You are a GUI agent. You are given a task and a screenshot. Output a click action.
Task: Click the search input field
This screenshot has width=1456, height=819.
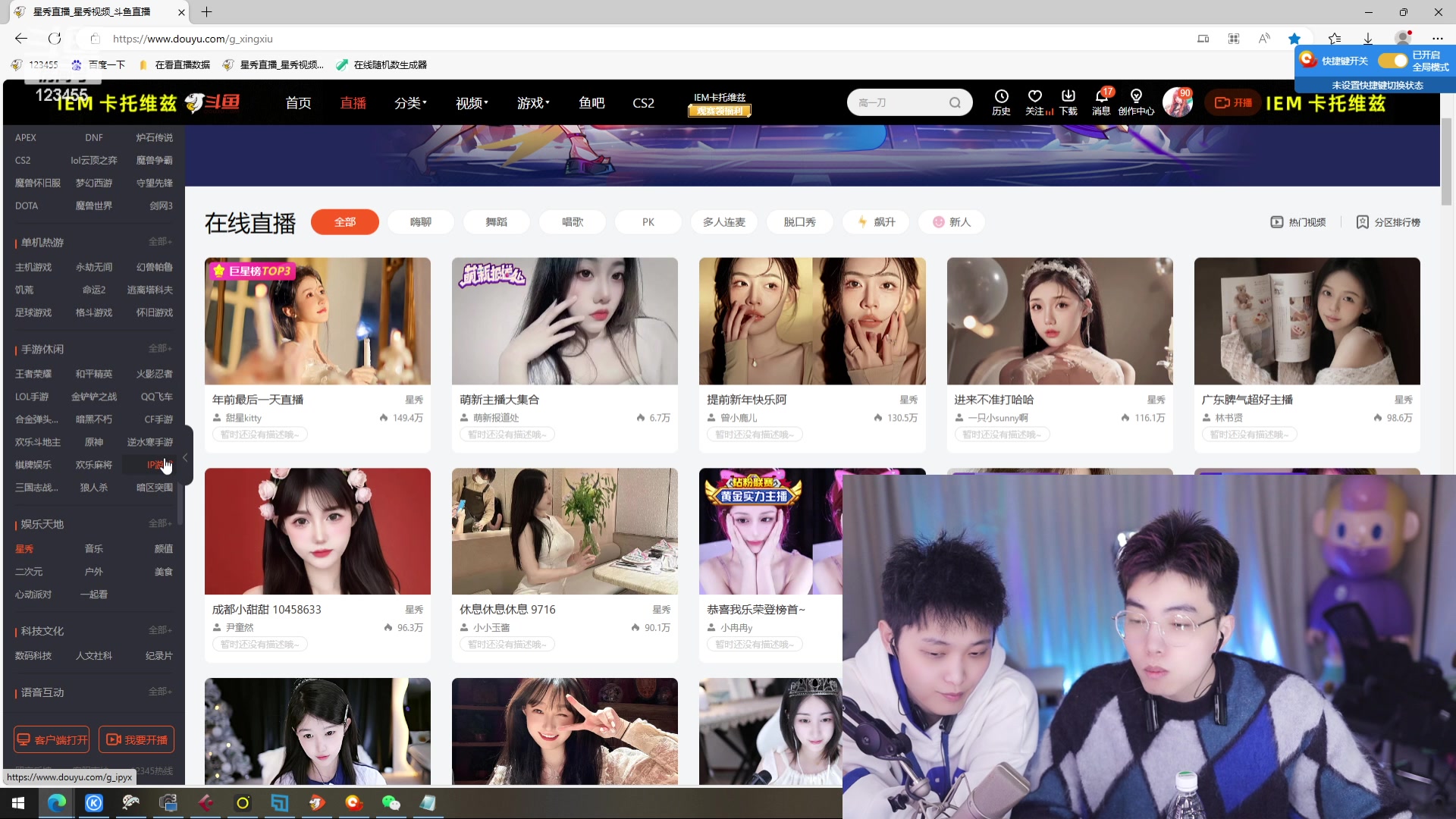coord(895,102)
